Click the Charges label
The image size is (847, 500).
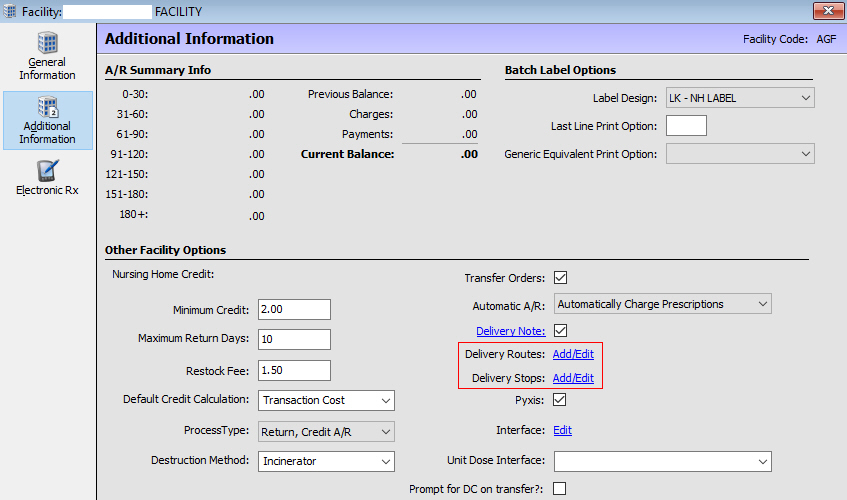click(371, 114)
